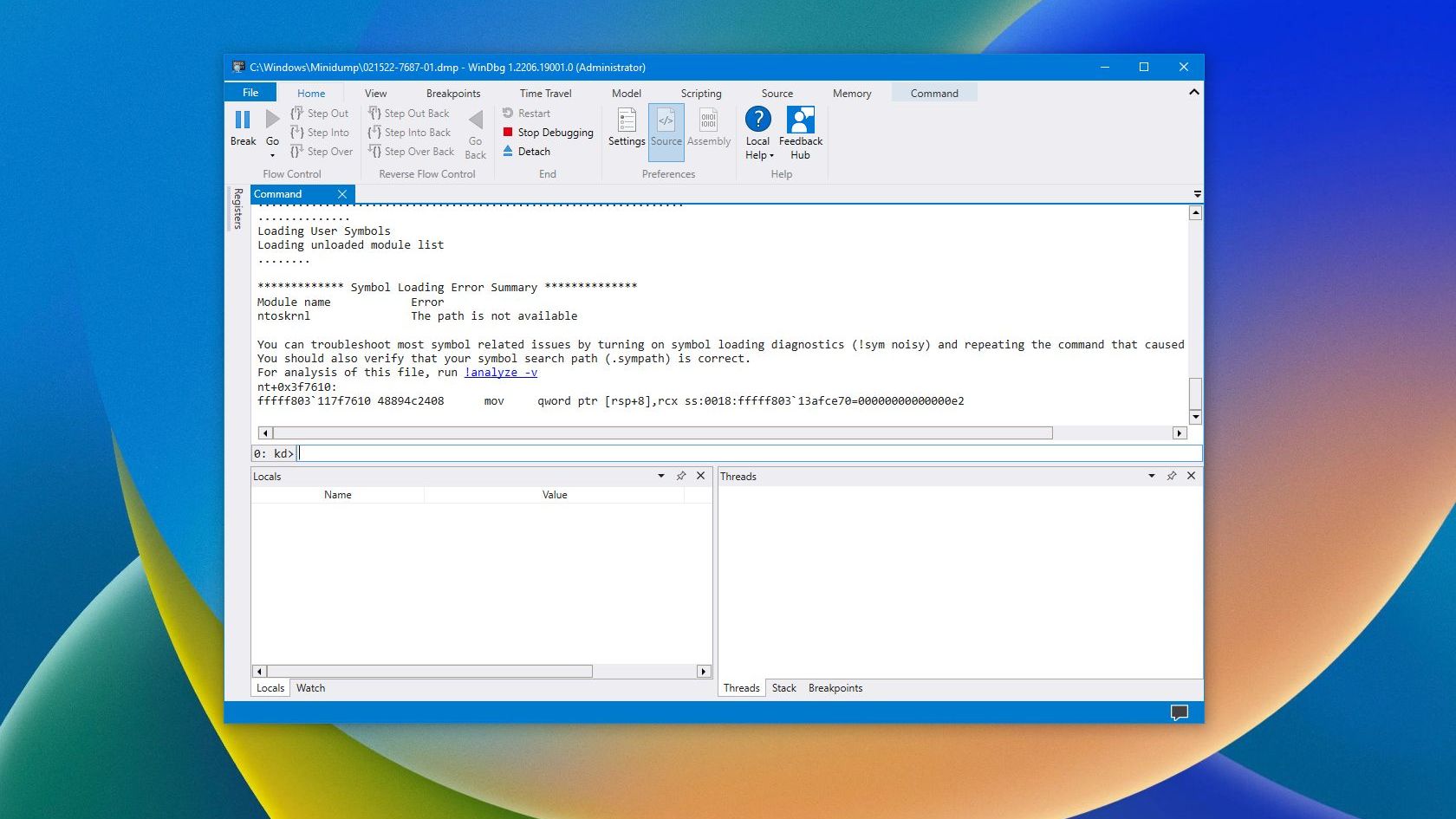Click Step Out Back
The image size is (1456, 819).
click(409, 114)
